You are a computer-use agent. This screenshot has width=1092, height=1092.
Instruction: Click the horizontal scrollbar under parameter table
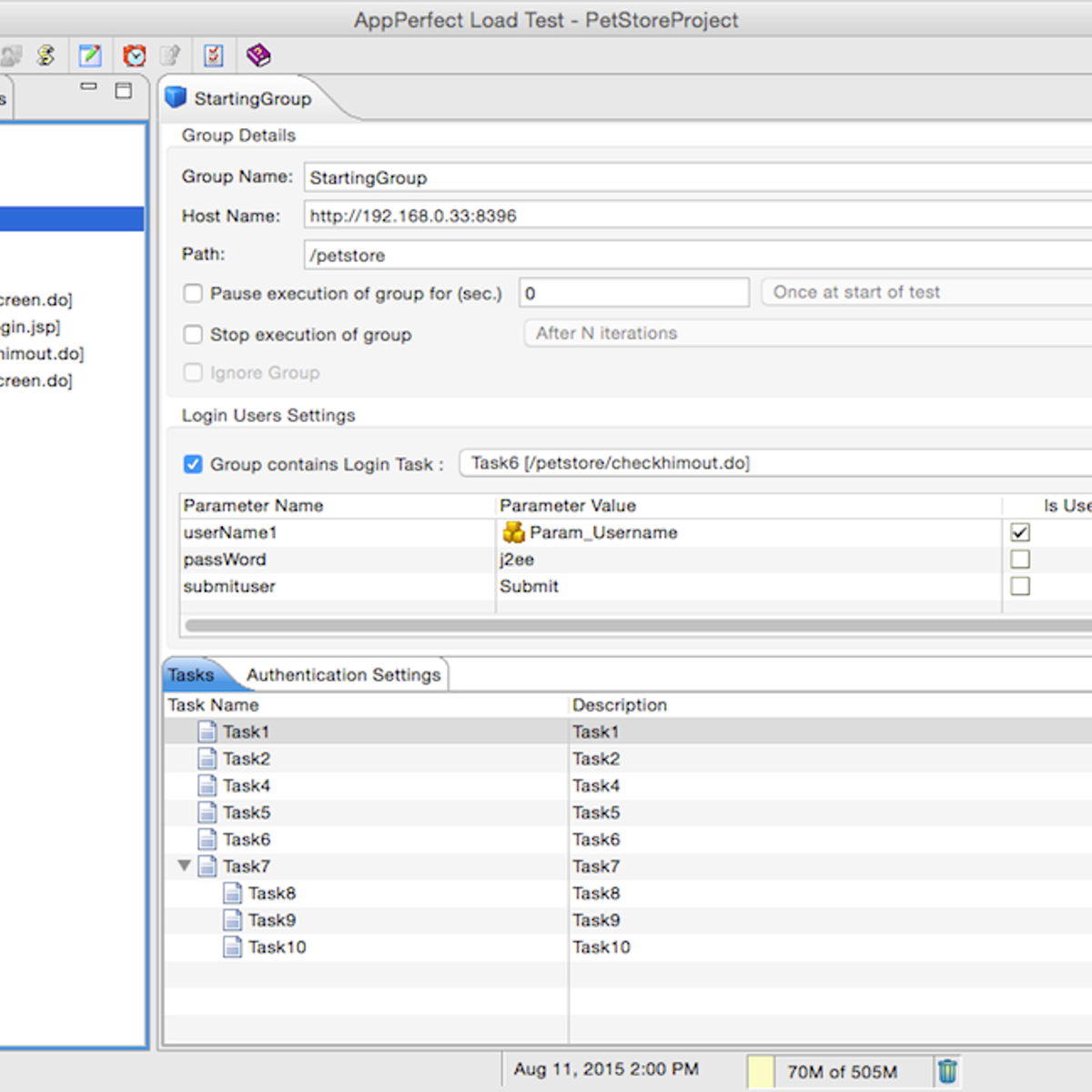(638, 625)
